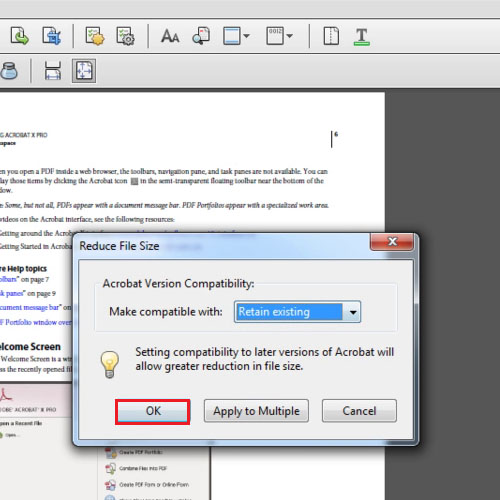
Task: Click the page with dotted split line icon
Action: click(x=331, y=36)
